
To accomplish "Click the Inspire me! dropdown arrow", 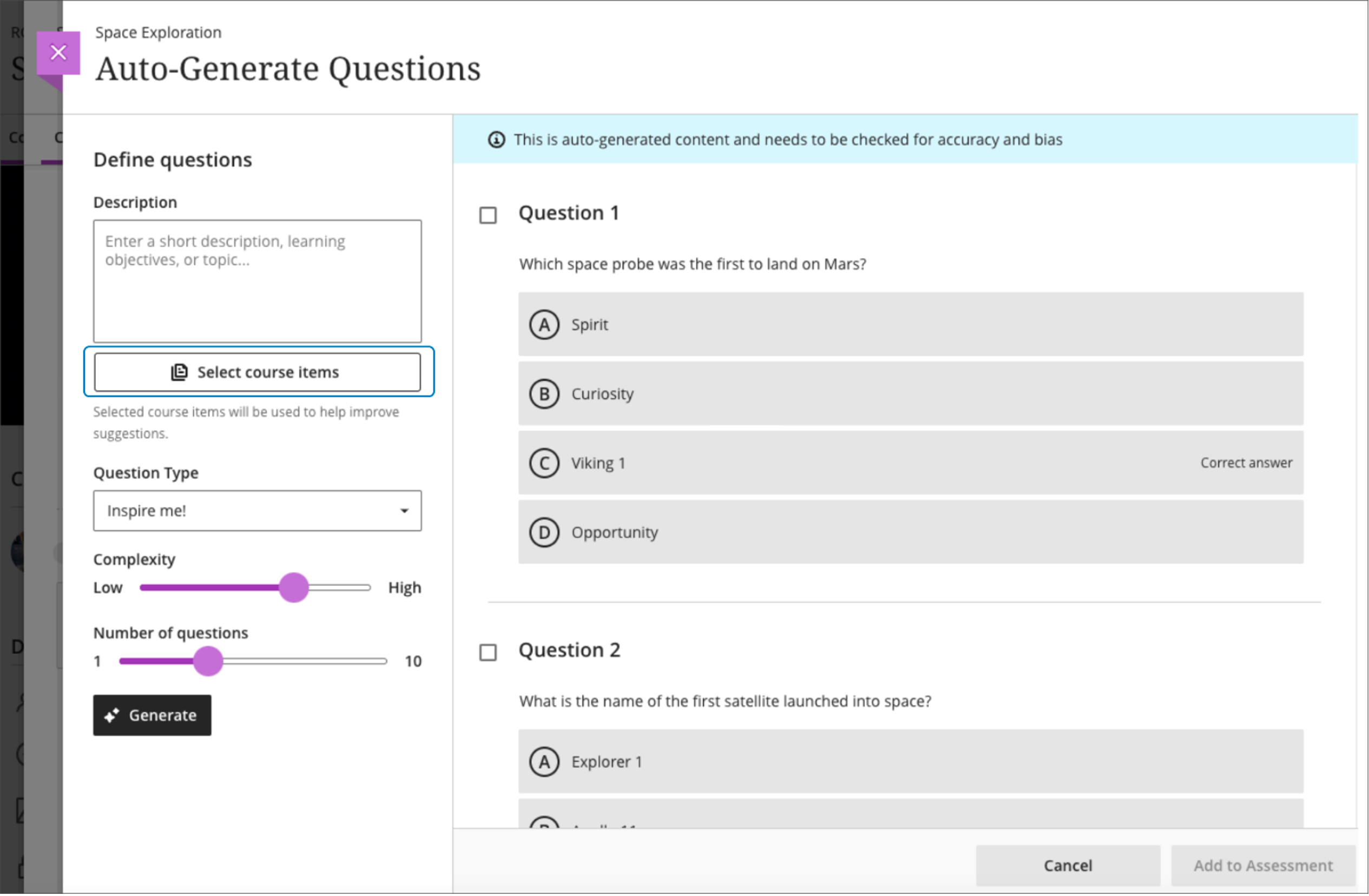I will (404, 511).
